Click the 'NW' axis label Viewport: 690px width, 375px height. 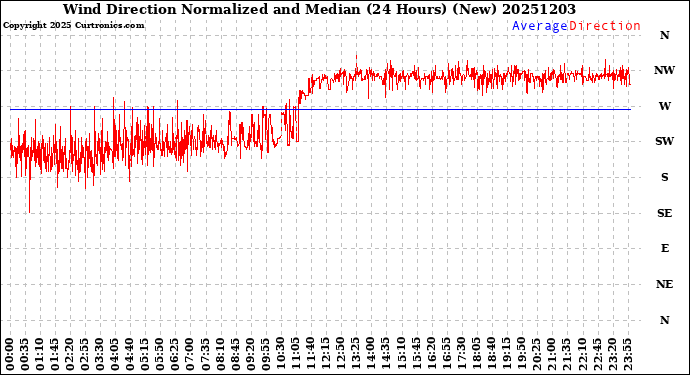pyautogui.click(x=664, y=70)
